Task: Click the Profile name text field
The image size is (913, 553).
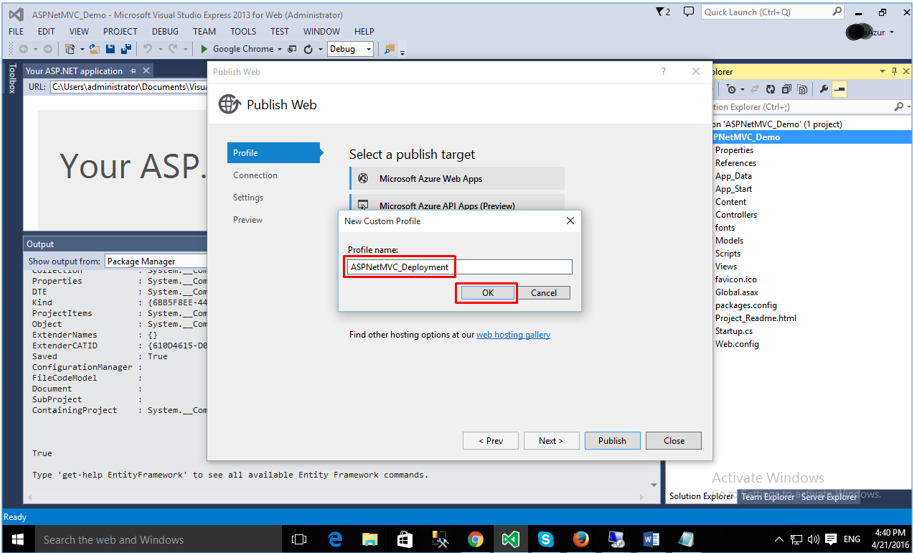Action: tap(459, 267)
